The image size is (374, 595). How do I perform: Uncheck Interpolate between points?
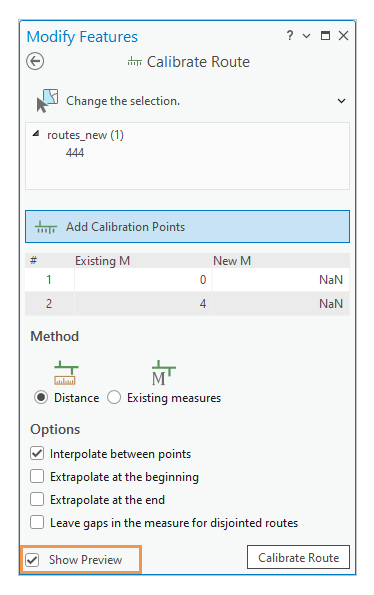click(x=37, y=453)
